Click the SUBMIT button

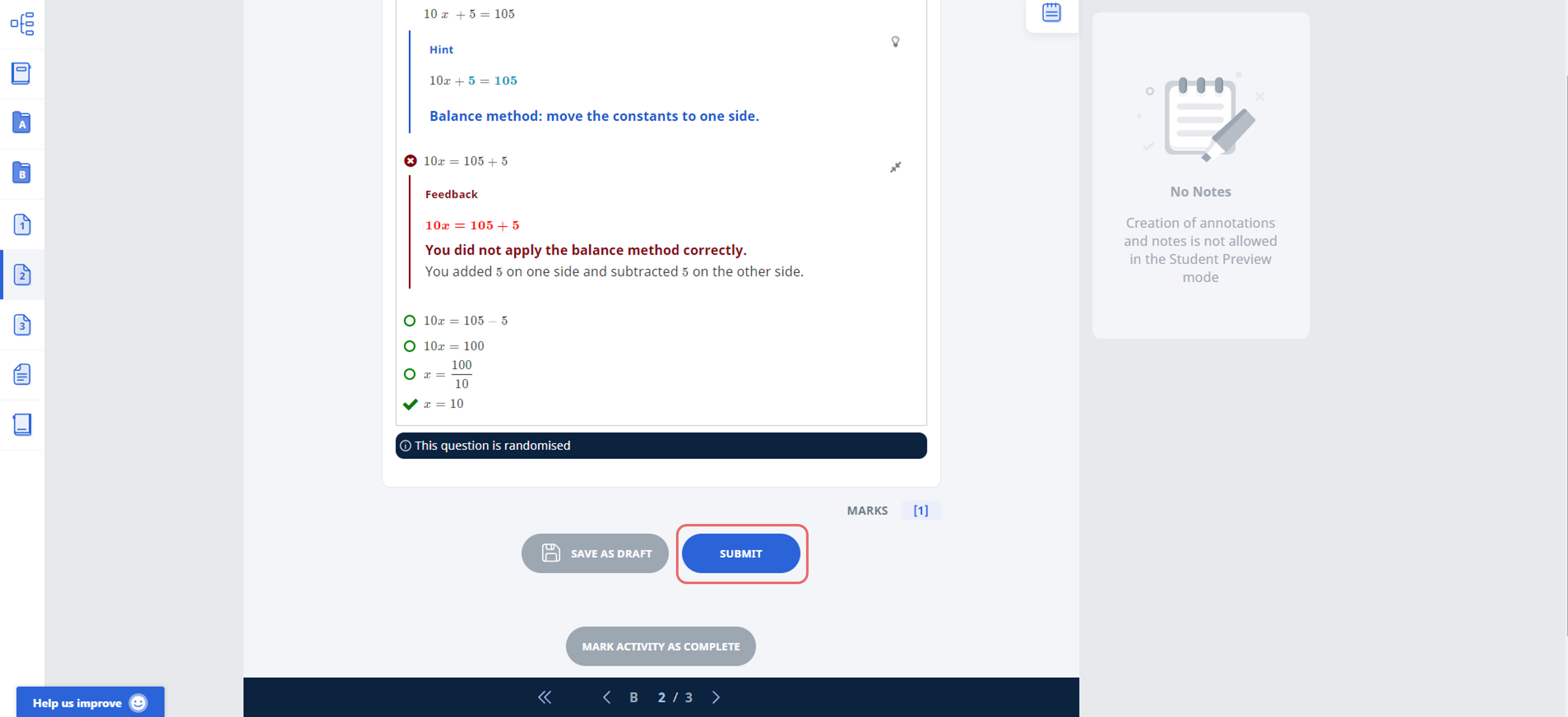741,553
